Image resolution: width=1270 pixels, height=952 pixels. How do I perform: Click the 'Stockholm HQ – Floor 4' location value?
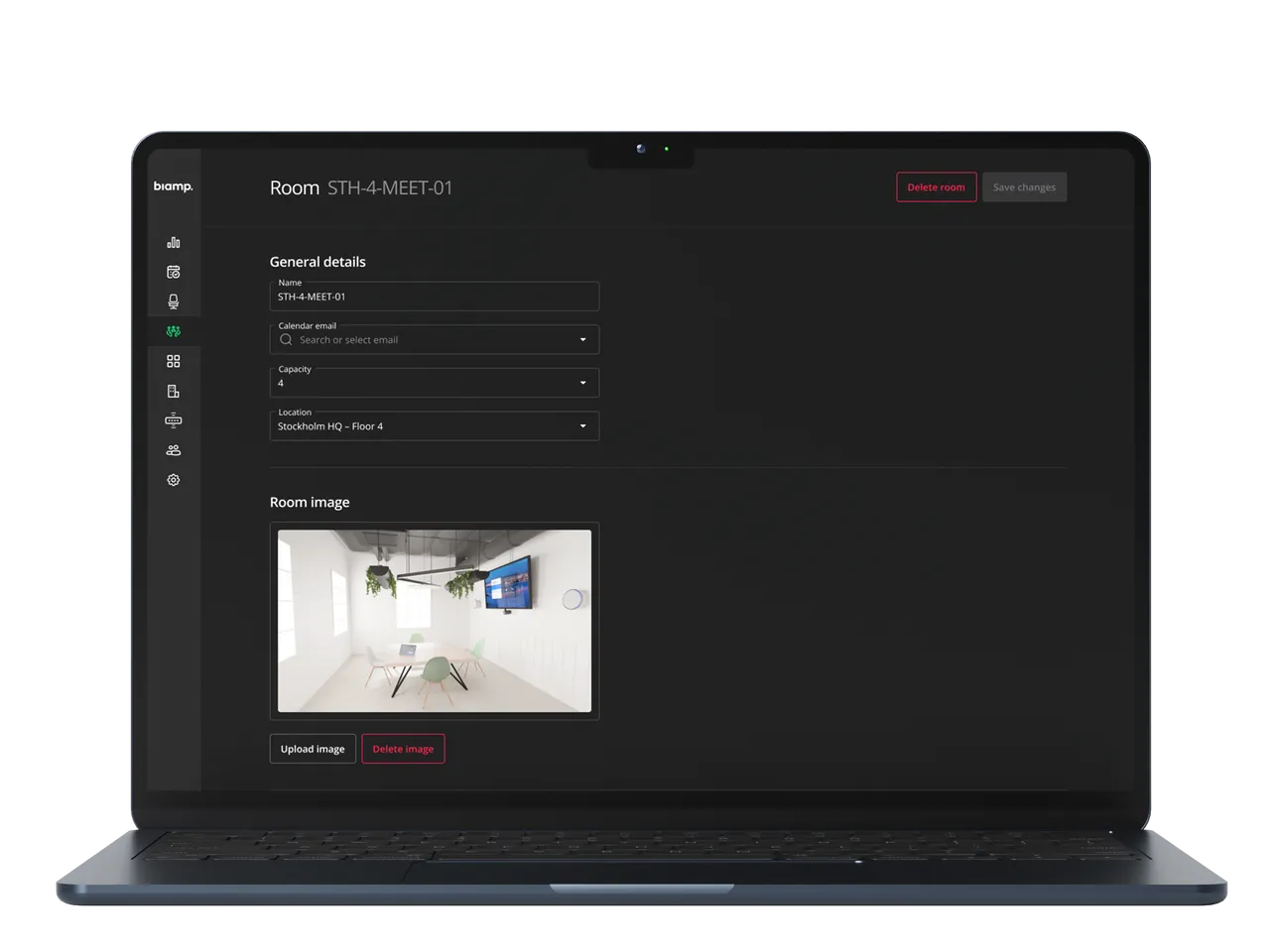(x=330, y=426)
